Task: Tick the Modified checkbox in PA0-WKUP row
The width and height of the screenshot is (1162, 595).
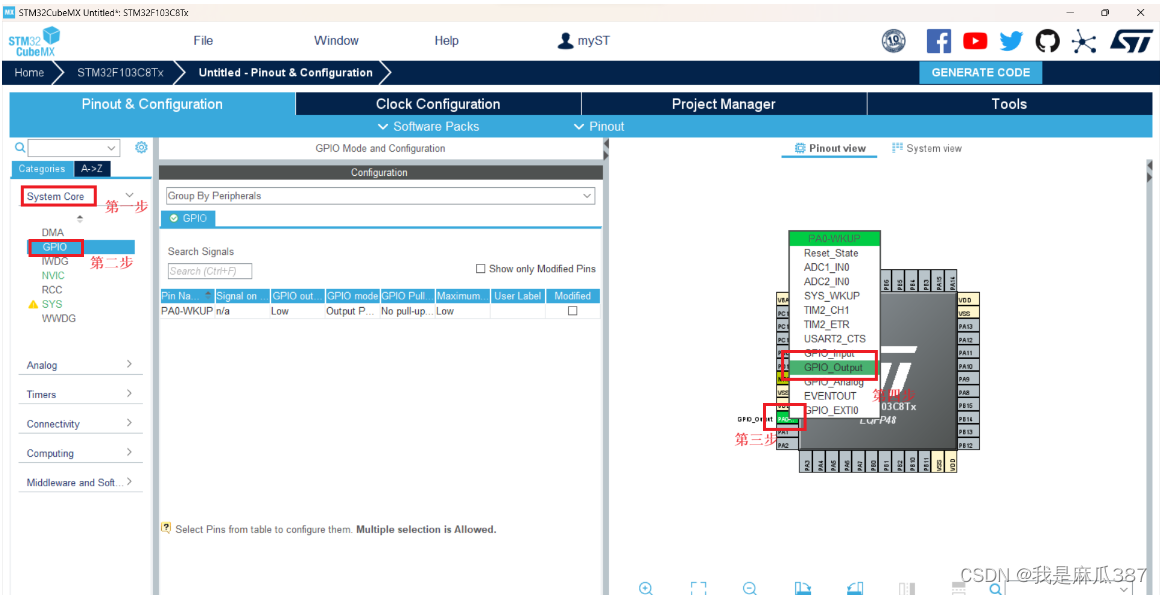Action: coord(572,311)
